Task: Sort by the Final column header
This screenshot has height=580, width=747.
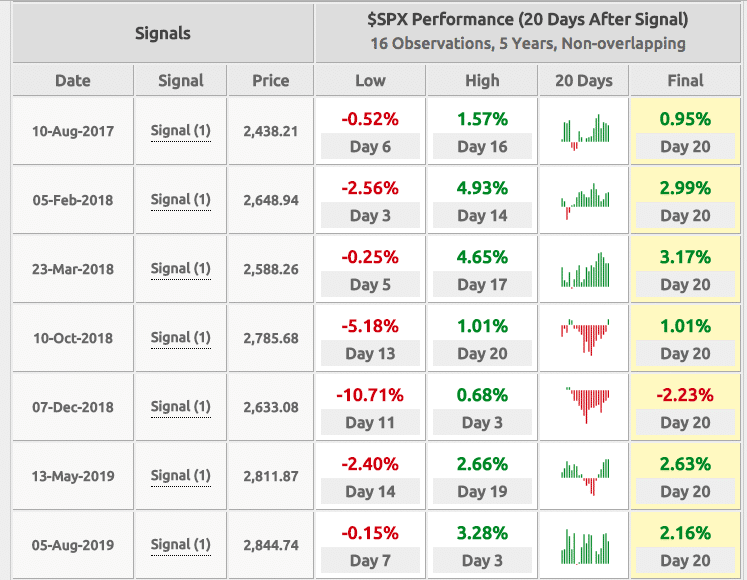Action: [685, 81]
